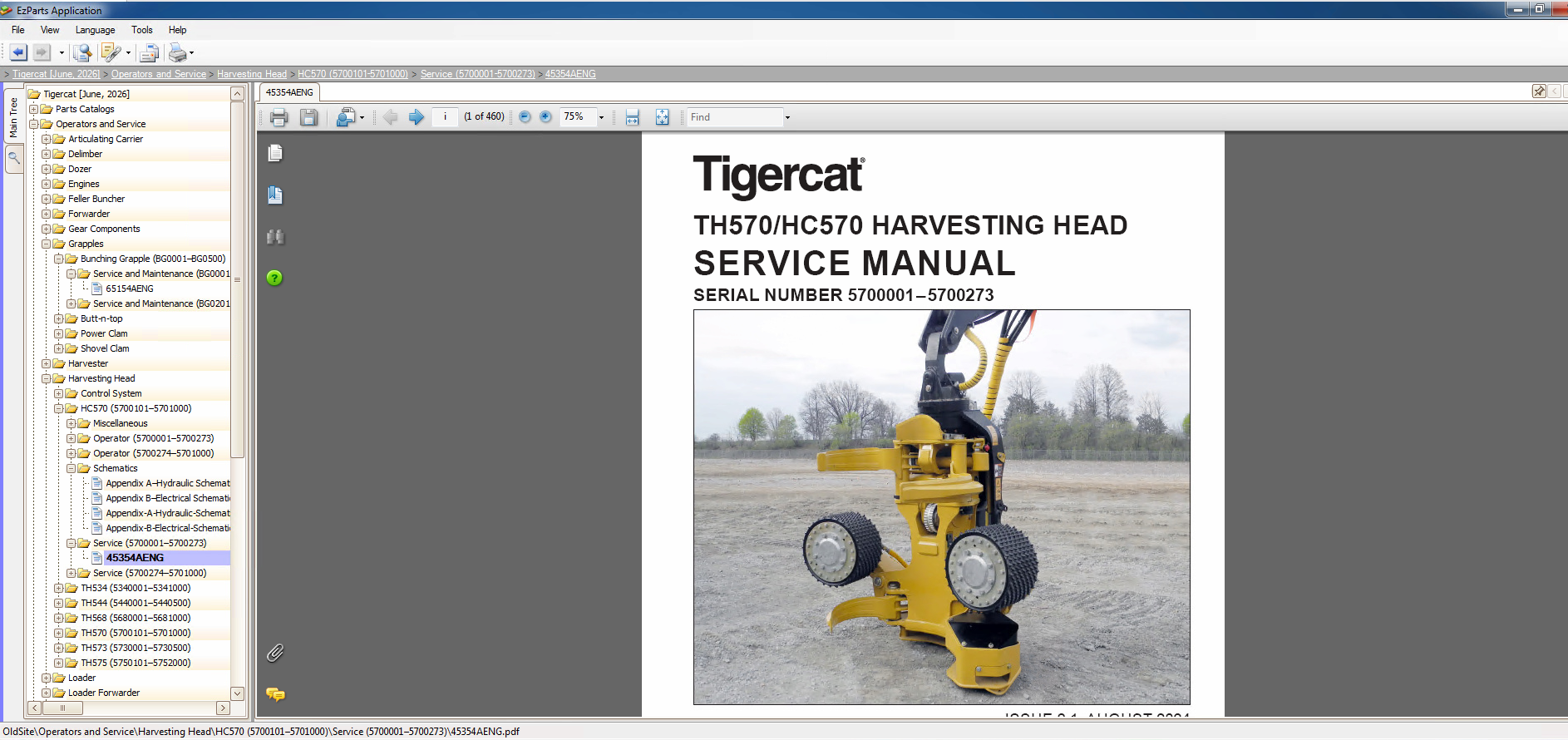
Task: Open the paperclip attachments panel
Action: [275, 653]
